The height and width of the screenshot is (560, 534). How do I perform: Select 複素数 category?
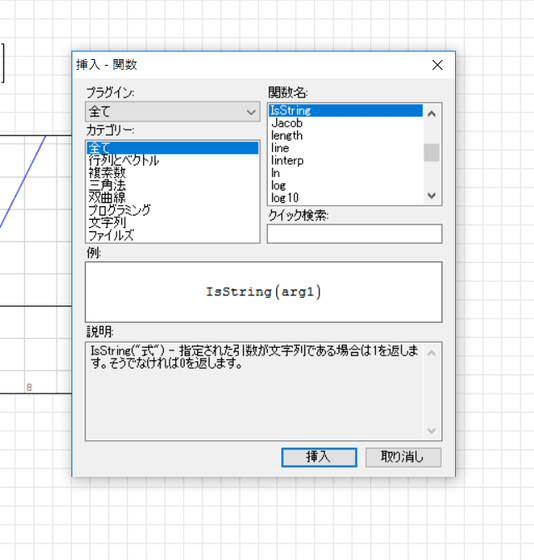pos(173,173)
